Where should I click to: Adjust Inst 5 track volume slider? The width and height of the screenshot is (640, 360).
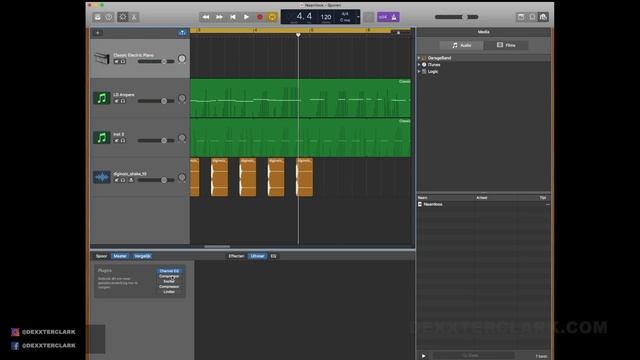pos(156,140)
